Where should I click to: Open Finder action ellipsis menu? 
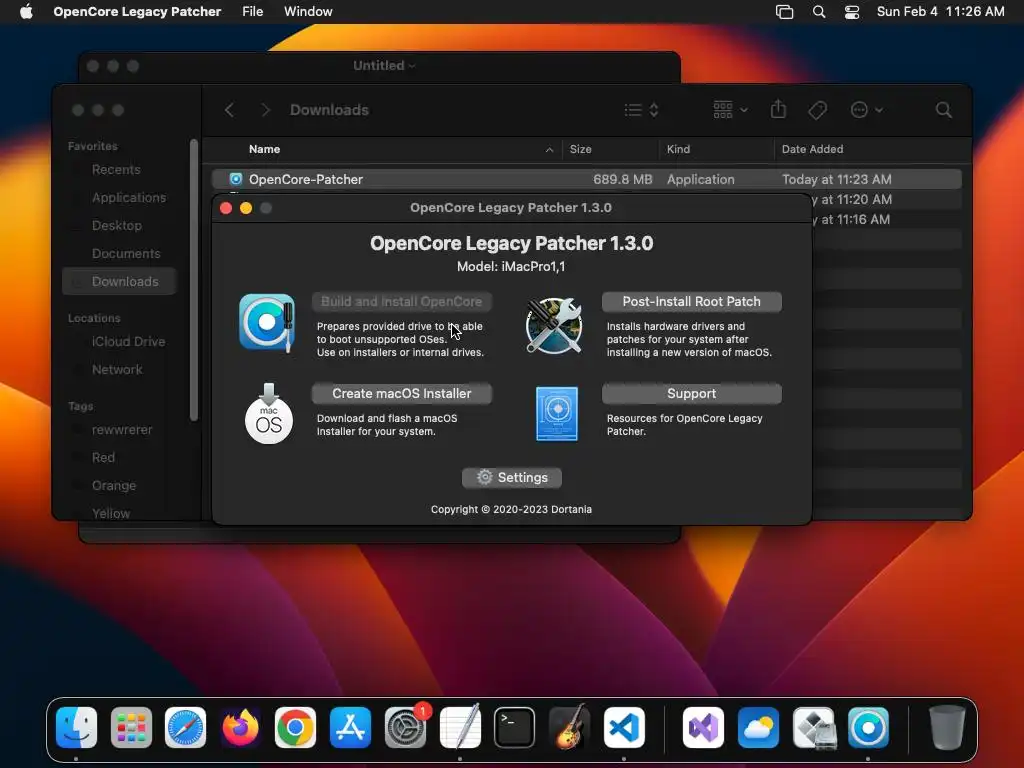tap(866, 110)
